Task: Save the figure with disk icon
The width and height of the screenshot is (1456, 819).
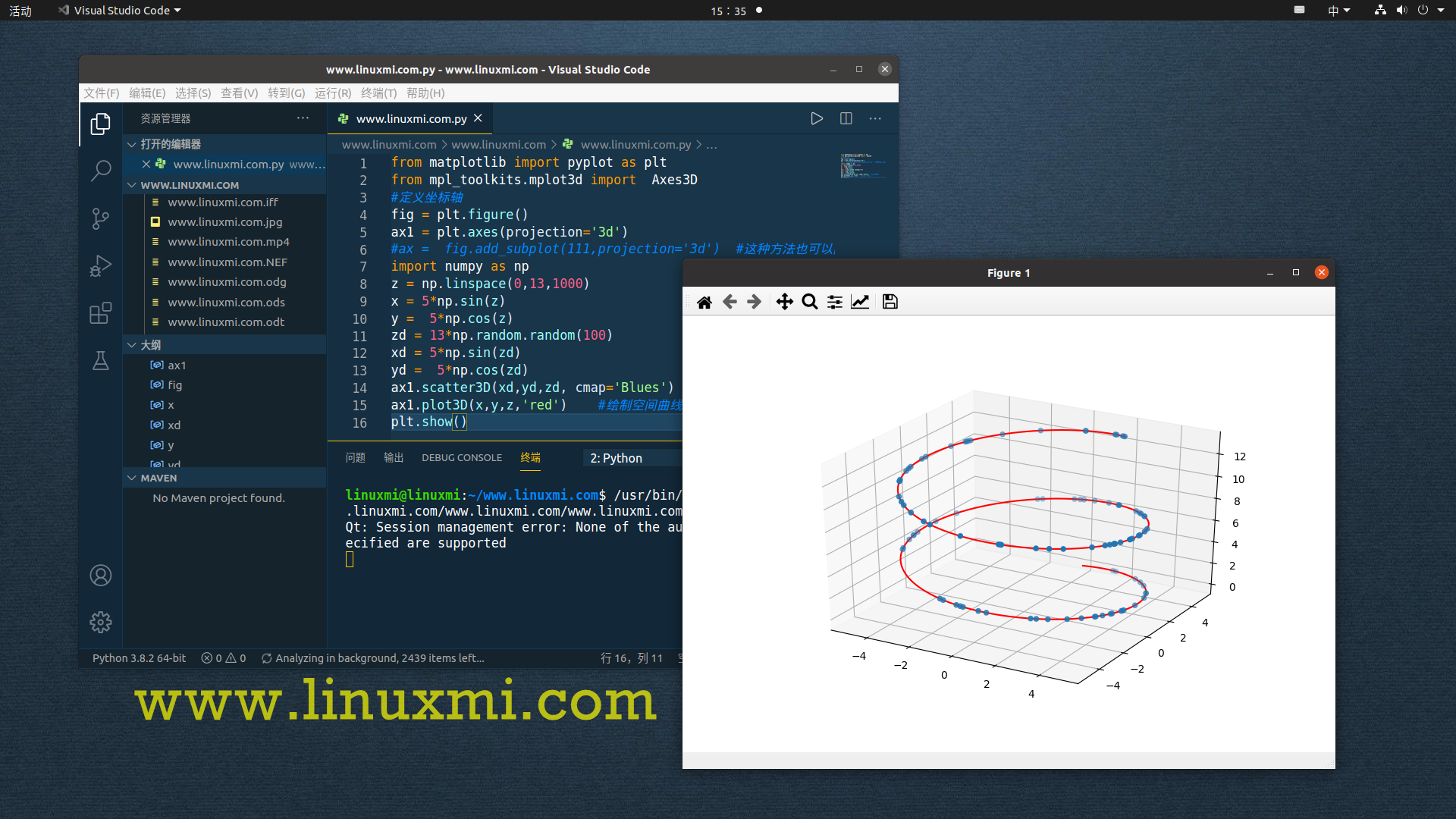Action: 890,302
